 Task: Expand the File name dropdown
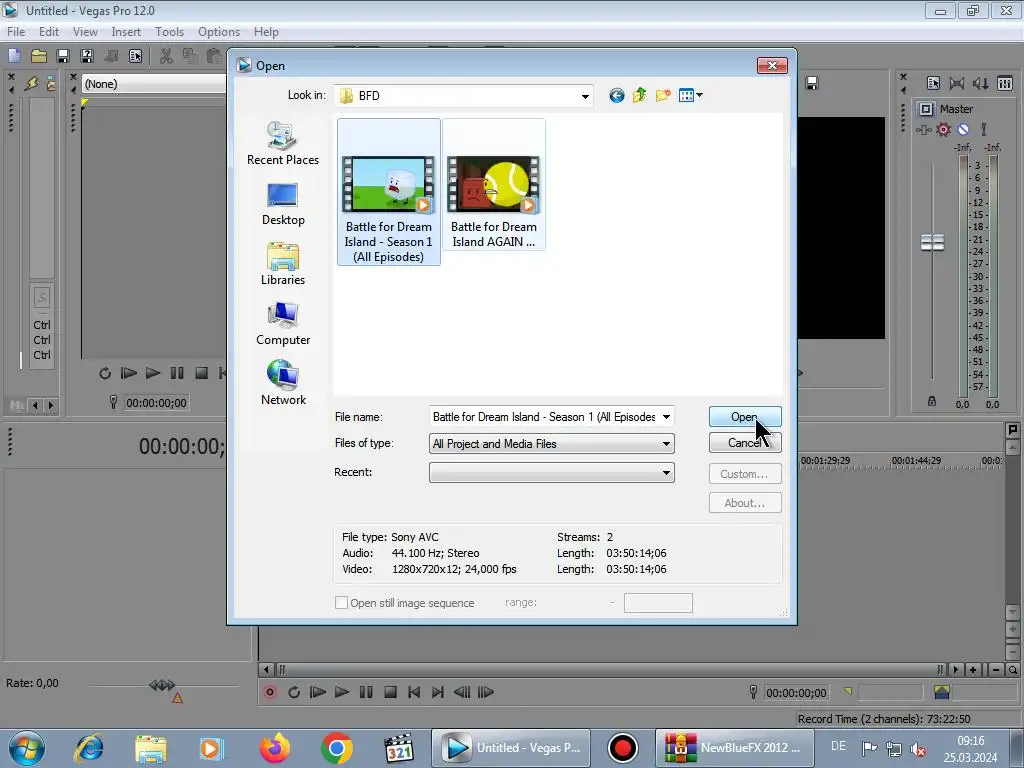666,417
